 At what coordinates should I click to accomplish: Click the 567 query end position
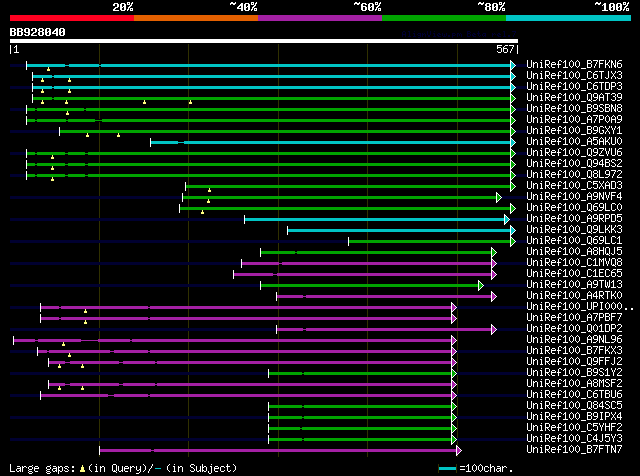pos(505,49)
